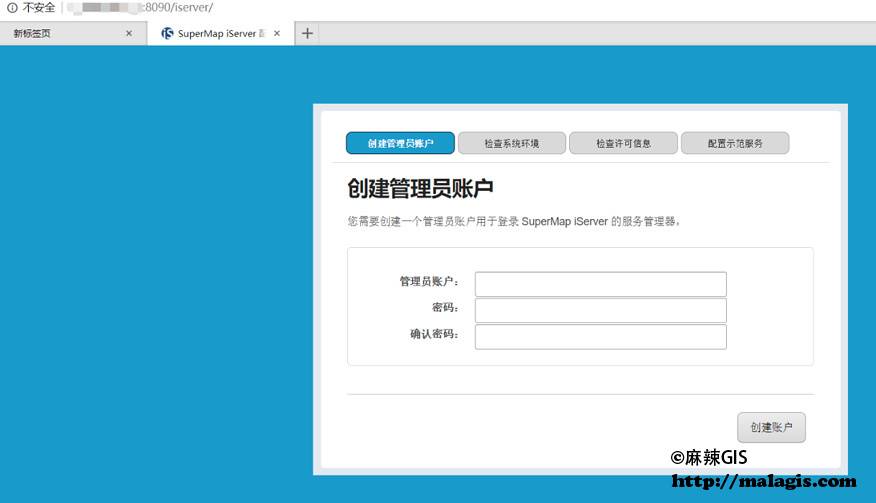Image resolution: width=876 pixels, height=503 pixels.
Task: Select the 检查系统环境 step tab
Action: coord(512,143)
